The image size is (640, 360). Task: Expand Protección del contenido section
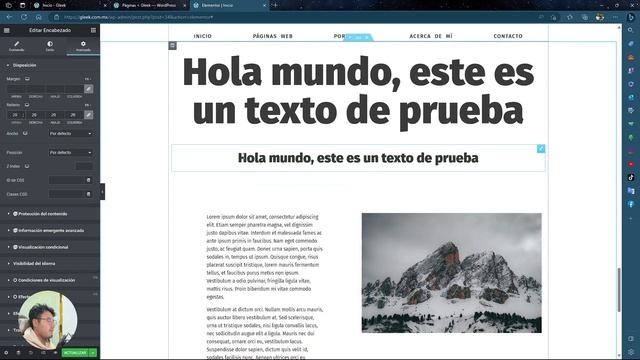pyautogui.click(x=50, y=214)
